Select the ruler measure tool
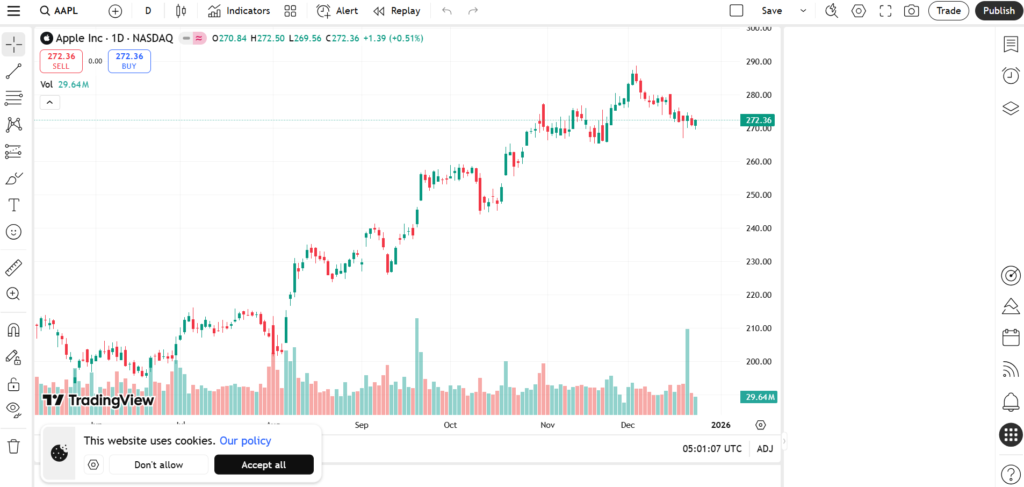Viewport: 1024px width, 487px height. pyautogui.click(x=14, y=267)
